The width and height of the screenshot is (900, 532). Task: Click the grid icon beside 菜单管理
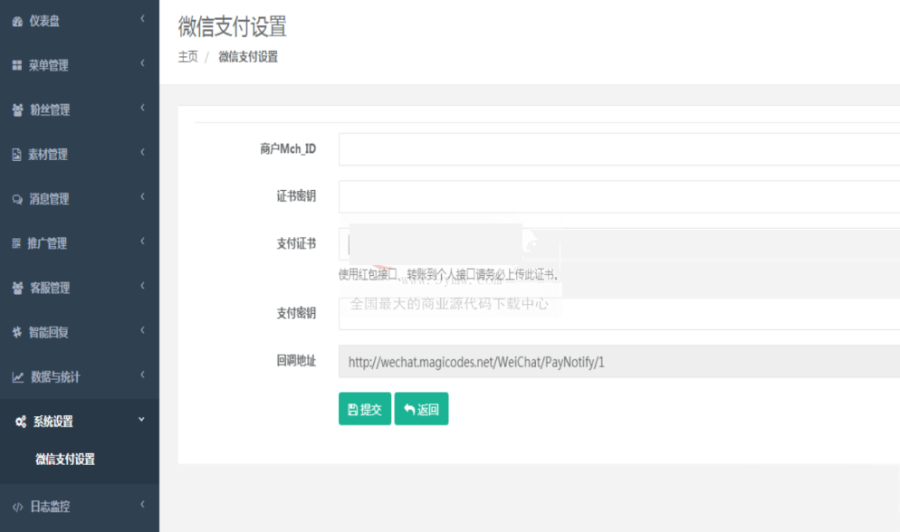tap(17, 65)
